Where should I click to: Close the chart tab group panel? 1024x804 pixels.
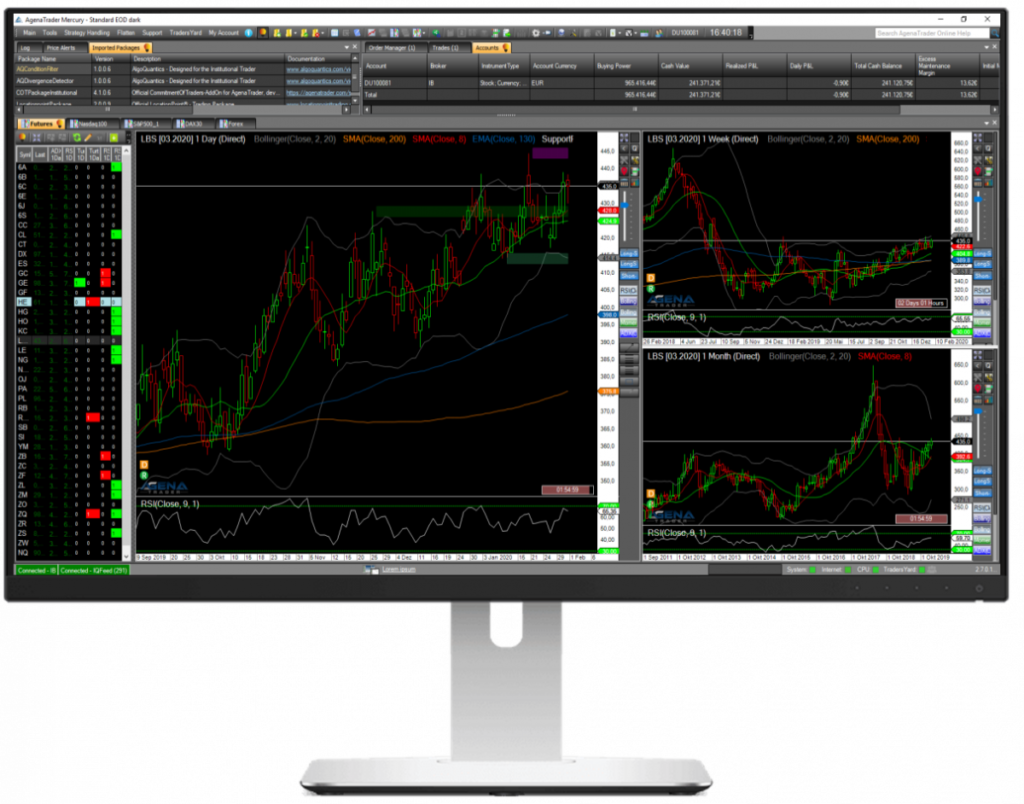pyautogui.click(x=995, y=123)
